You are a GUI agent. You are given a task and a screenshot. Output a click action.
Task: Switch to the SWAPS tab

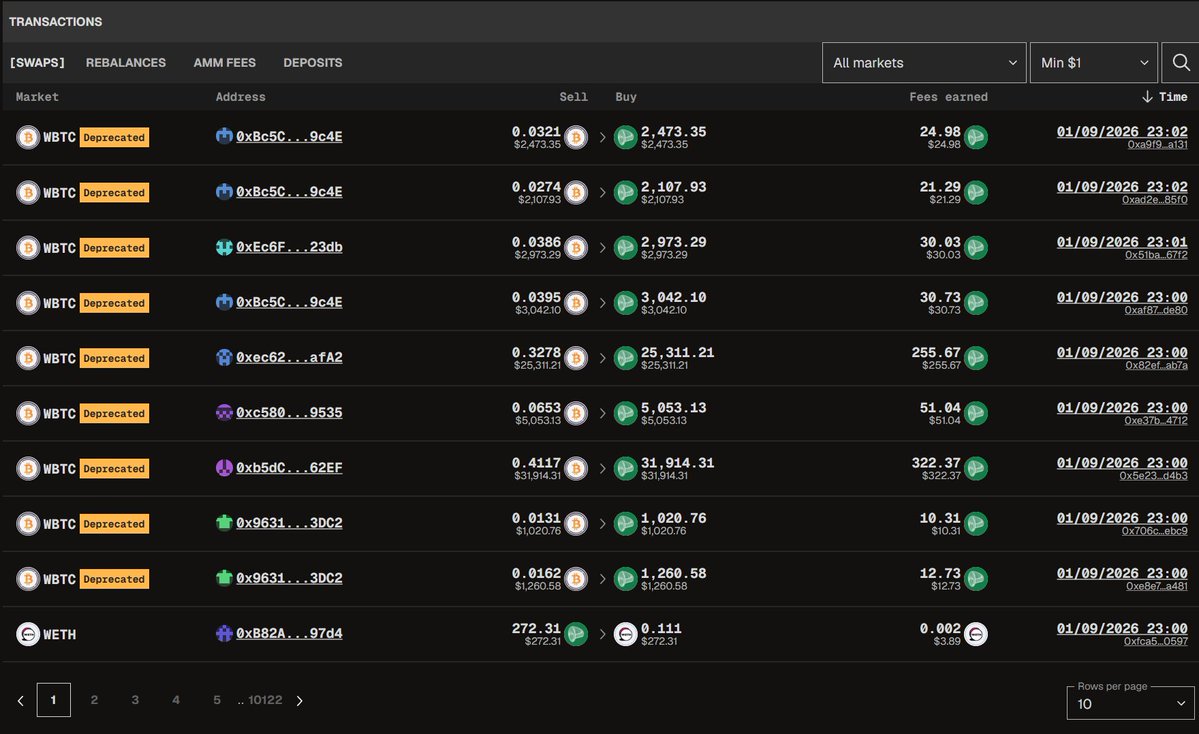pyautogui.click(x=37, y=63)
